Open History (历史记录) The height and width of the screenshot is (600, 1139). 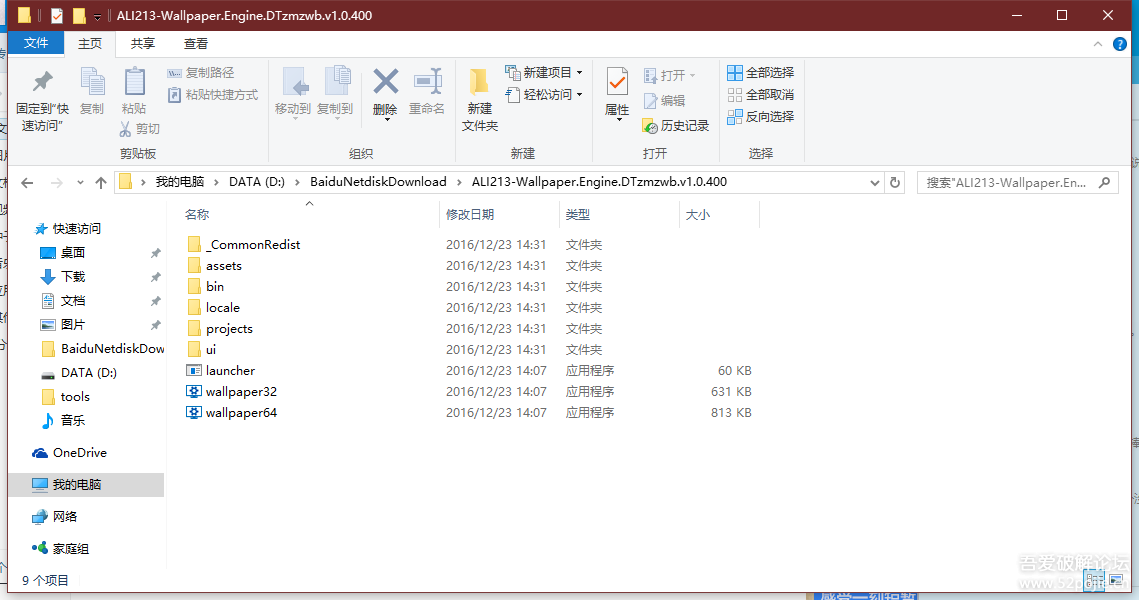(676, 126)
